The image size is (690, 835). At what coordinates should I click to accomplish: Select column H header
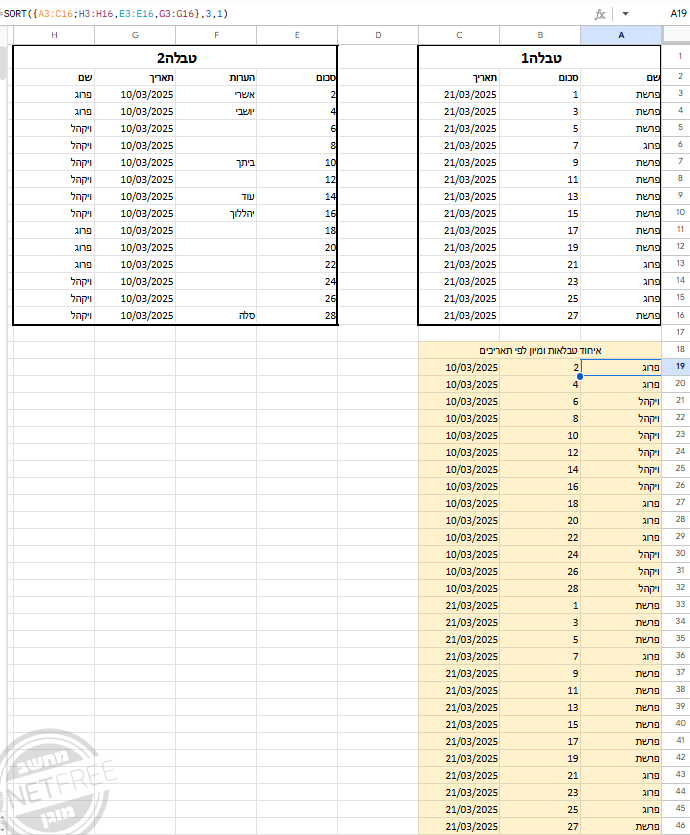[54, 35]
